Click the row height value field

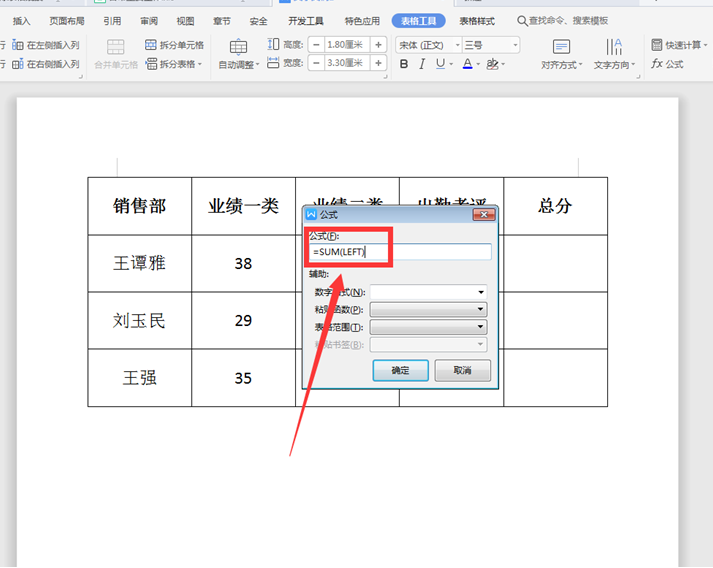click(x=347, y=45)
